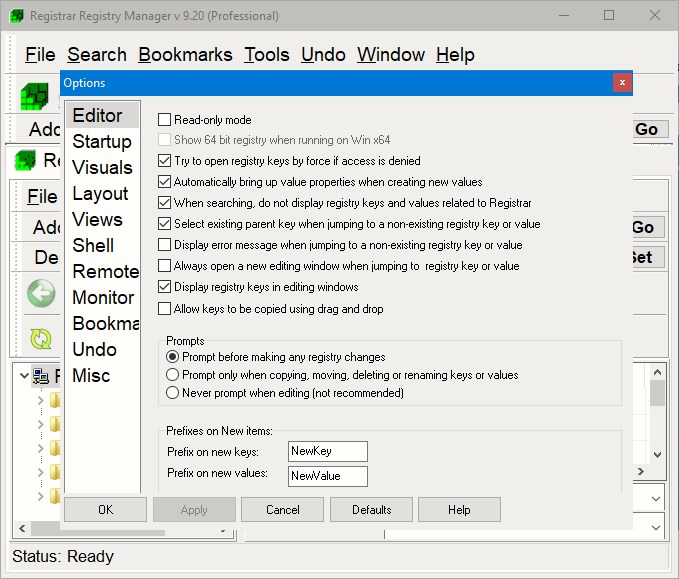Enable the Read-only mode checkbox
The image size is (679, 579).
click(x=165, y=120)
